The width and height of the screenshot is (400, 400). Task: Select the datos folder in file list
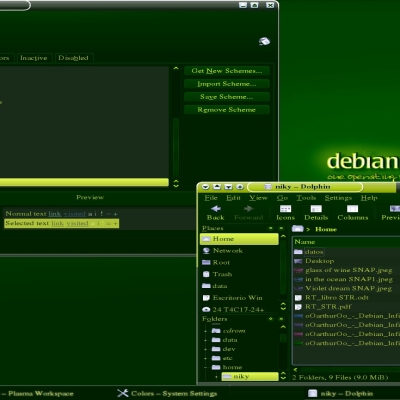[x=309, y=252]
